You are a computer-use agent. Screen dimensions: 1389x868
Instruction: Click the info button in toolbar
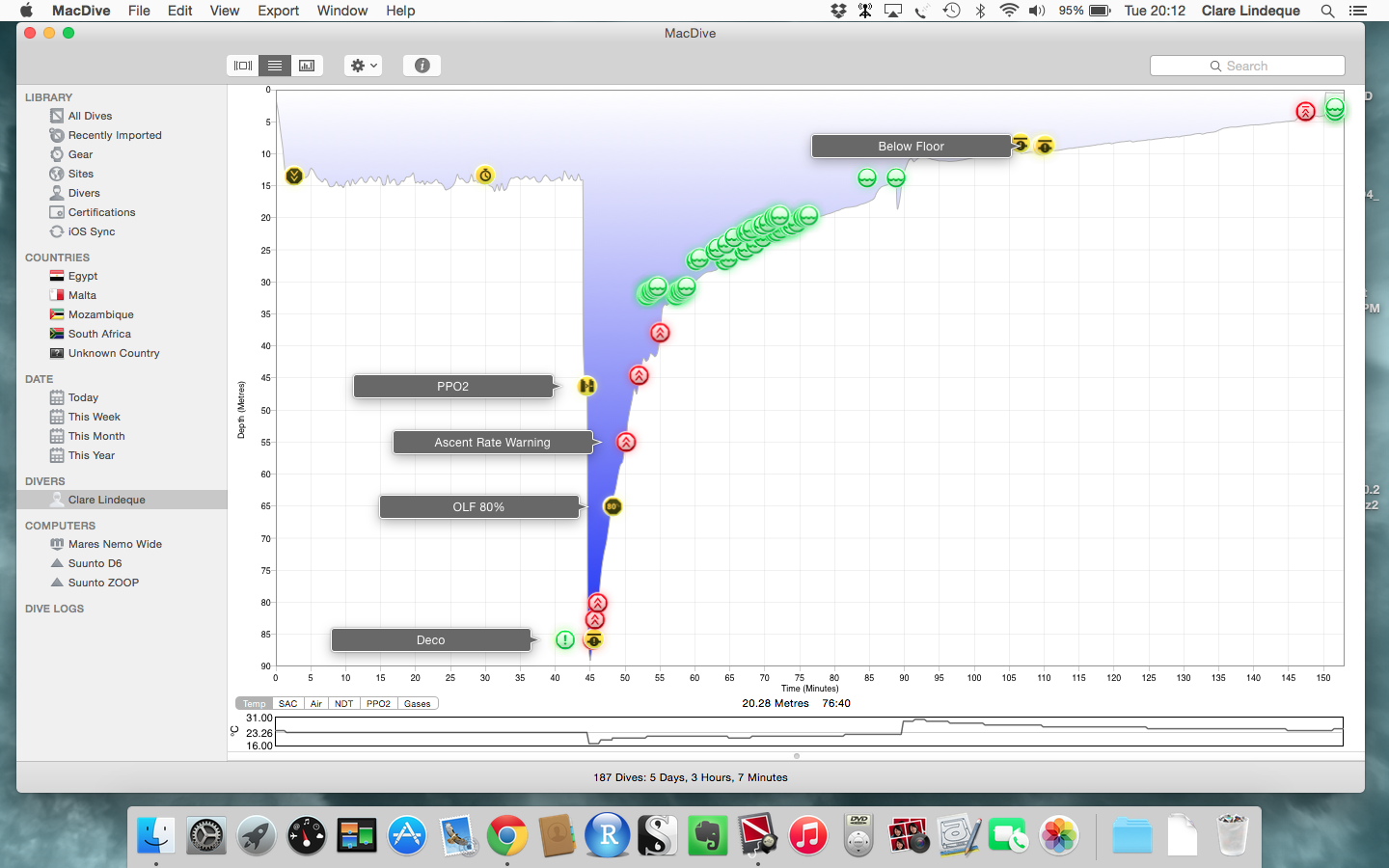(x=422, y=66)
